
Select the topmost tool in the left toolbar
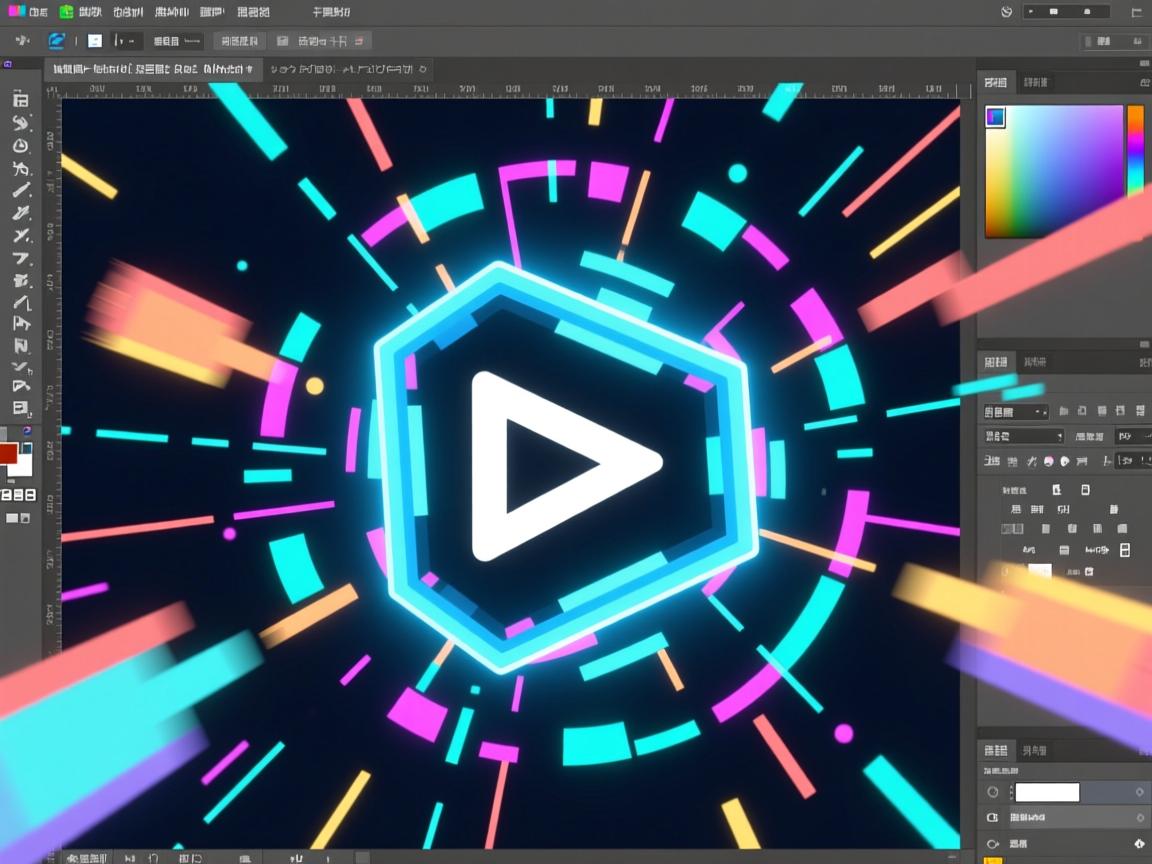(20, 100)
